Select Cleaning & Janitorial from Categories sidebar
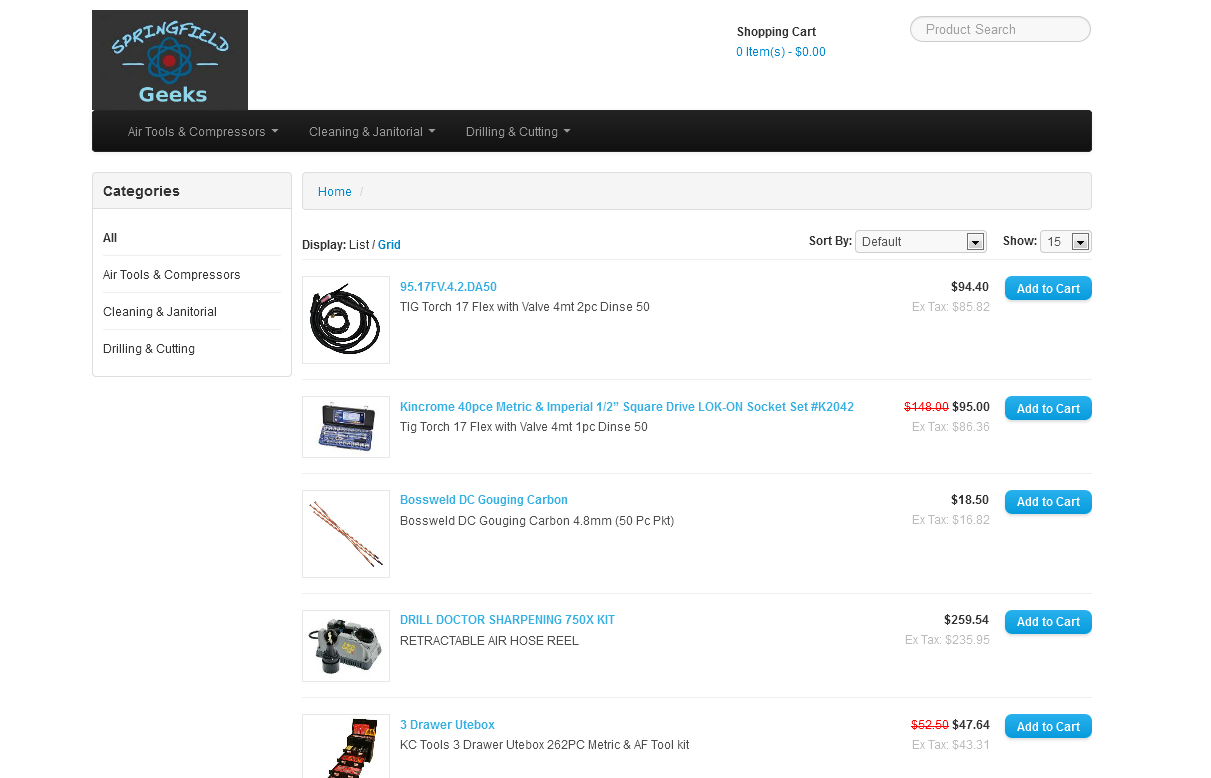Screen dimensions: 1211x778 159,311
